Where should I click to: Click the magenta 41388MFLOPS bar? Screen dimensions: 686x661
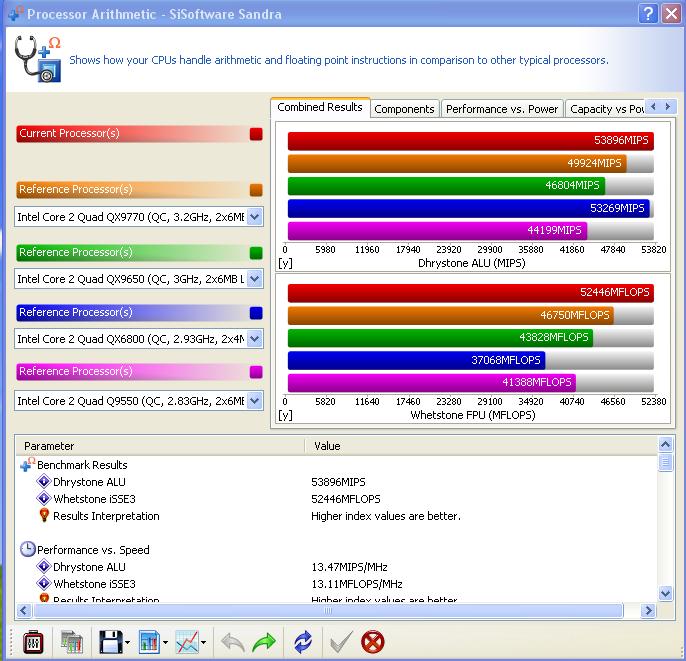pyautogui.click(x=432, y=382)
